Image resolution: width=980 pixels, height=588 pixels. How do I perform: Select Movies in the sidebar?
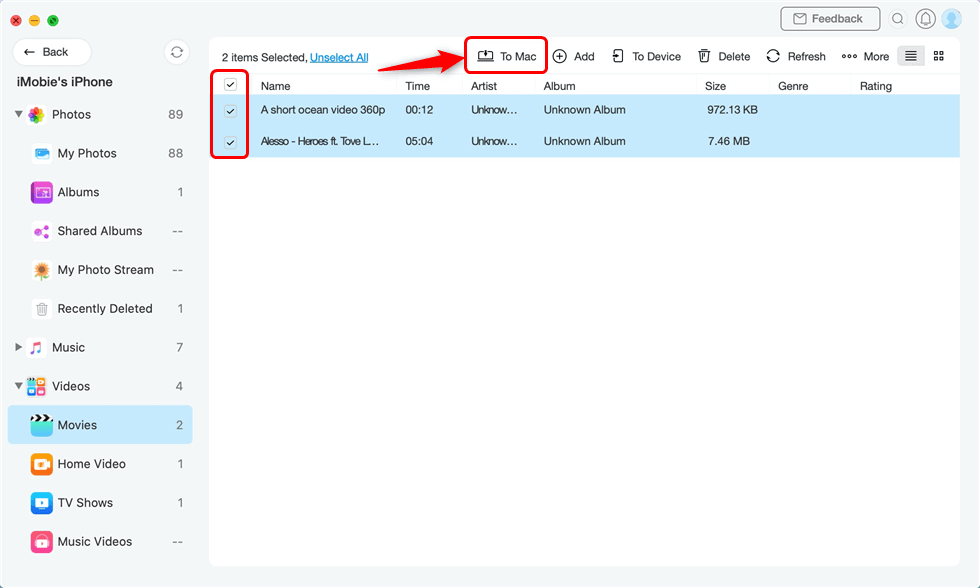100,425
